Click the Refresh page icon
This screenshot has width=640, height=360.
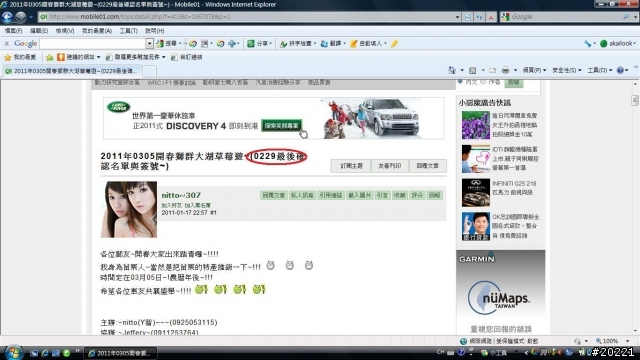tap(479, 17)
